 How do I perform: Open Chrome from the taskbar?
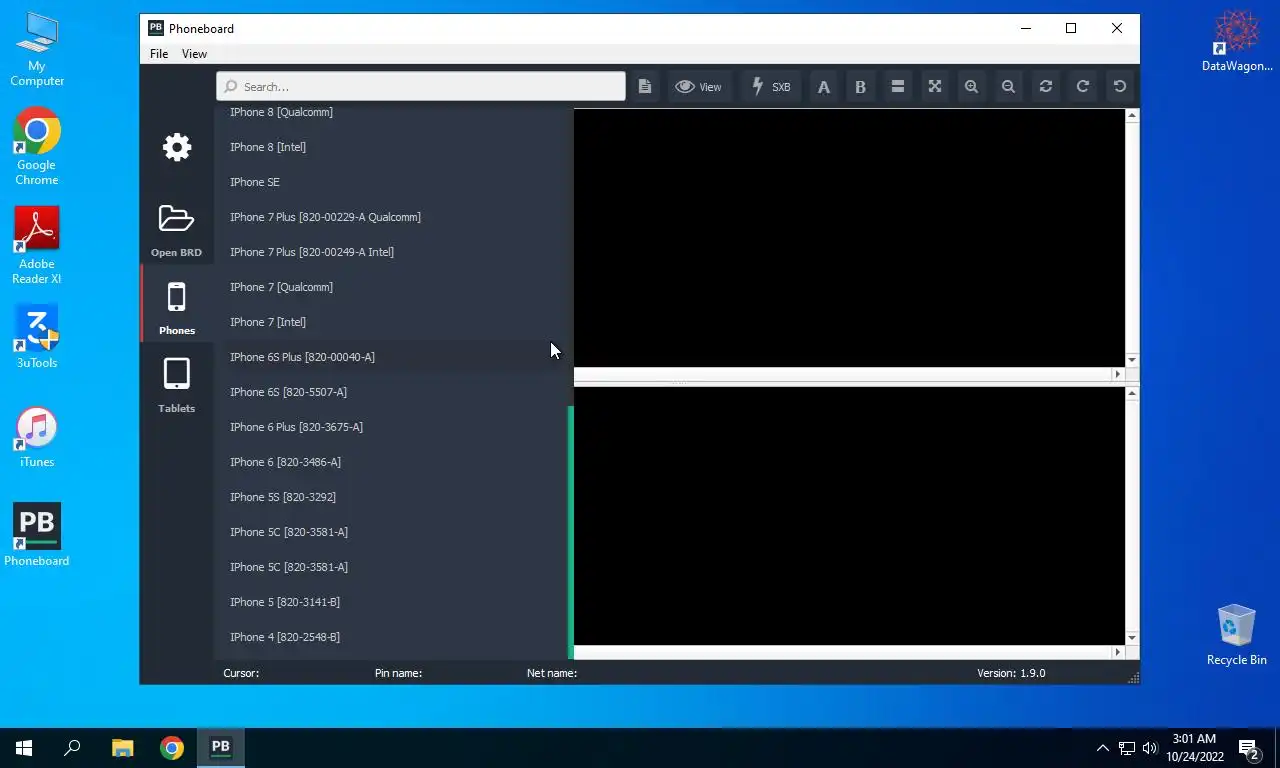coord(172,747)
